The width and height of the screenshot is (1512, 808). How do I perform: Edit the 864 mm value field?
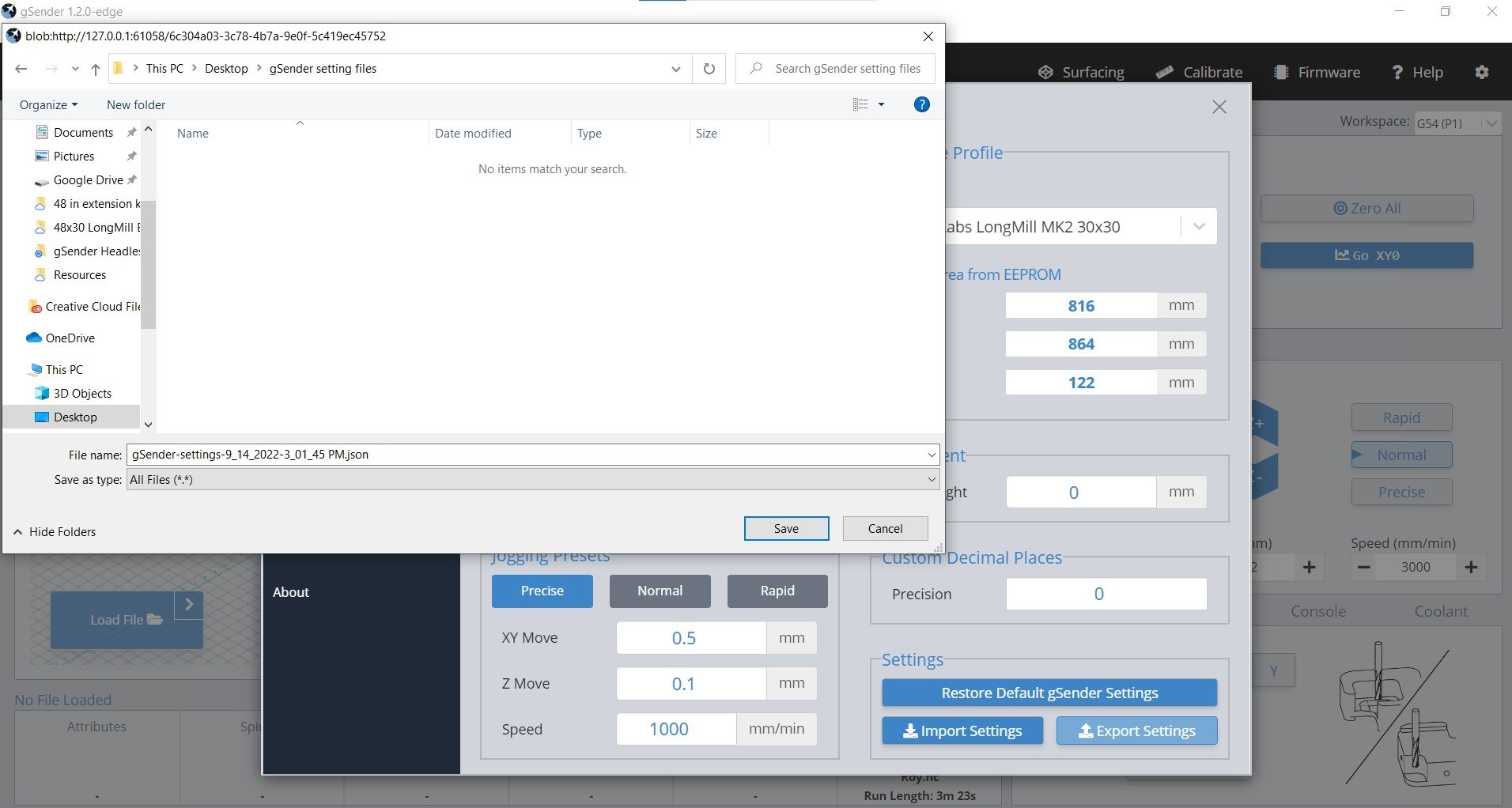[1081, 344]
